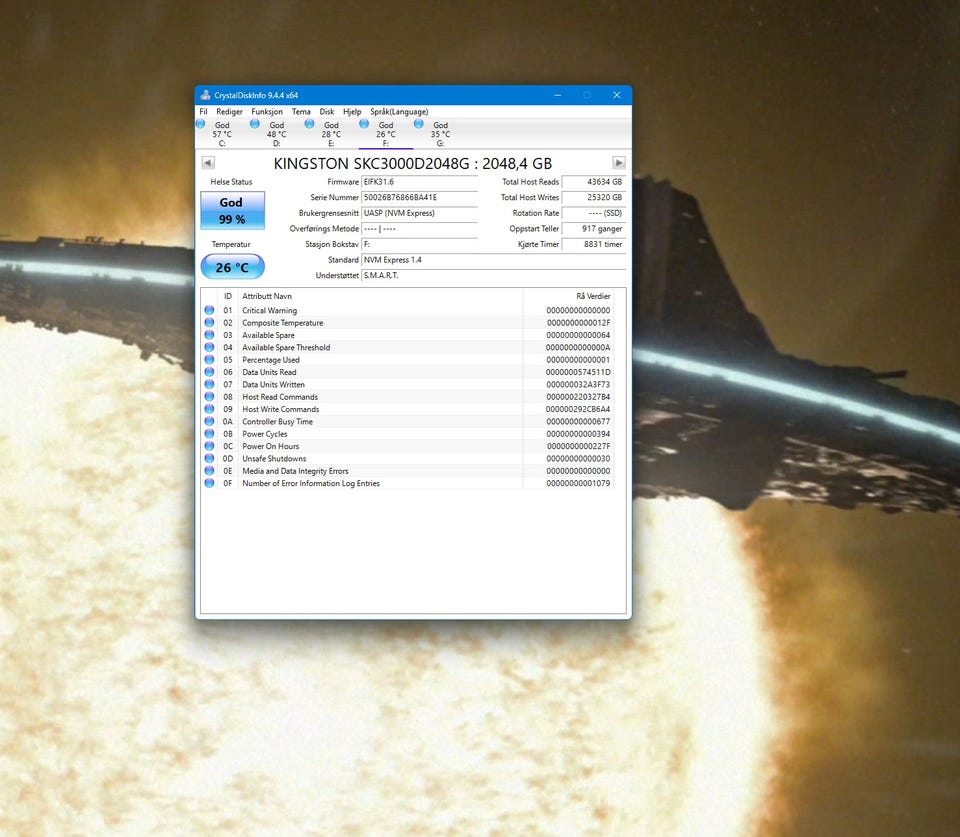Click the status orb for Data Units Written

pyautogui.click(x=209, y=385)
